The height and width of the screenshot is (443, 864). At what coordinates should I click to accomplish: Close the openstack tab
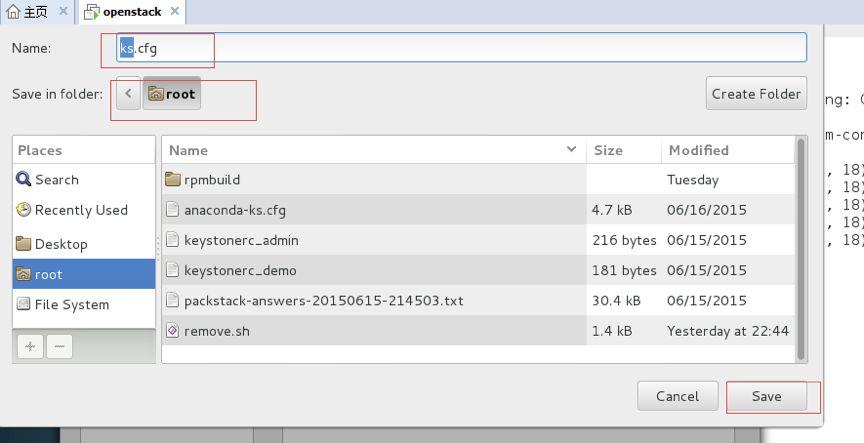coord(175,12)
